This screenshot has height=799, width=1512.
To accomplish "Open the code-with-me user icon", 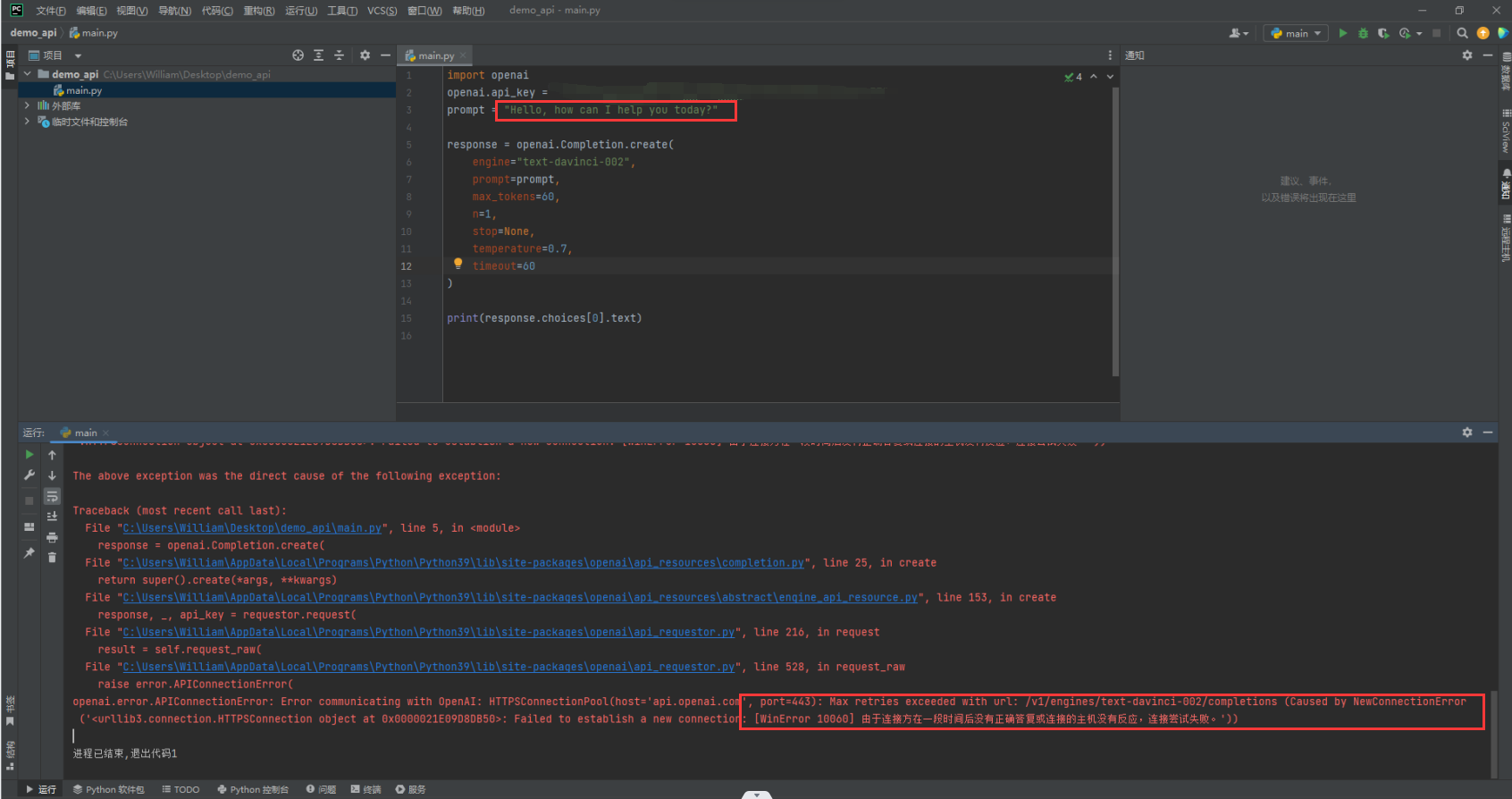I will (1238, 33).
